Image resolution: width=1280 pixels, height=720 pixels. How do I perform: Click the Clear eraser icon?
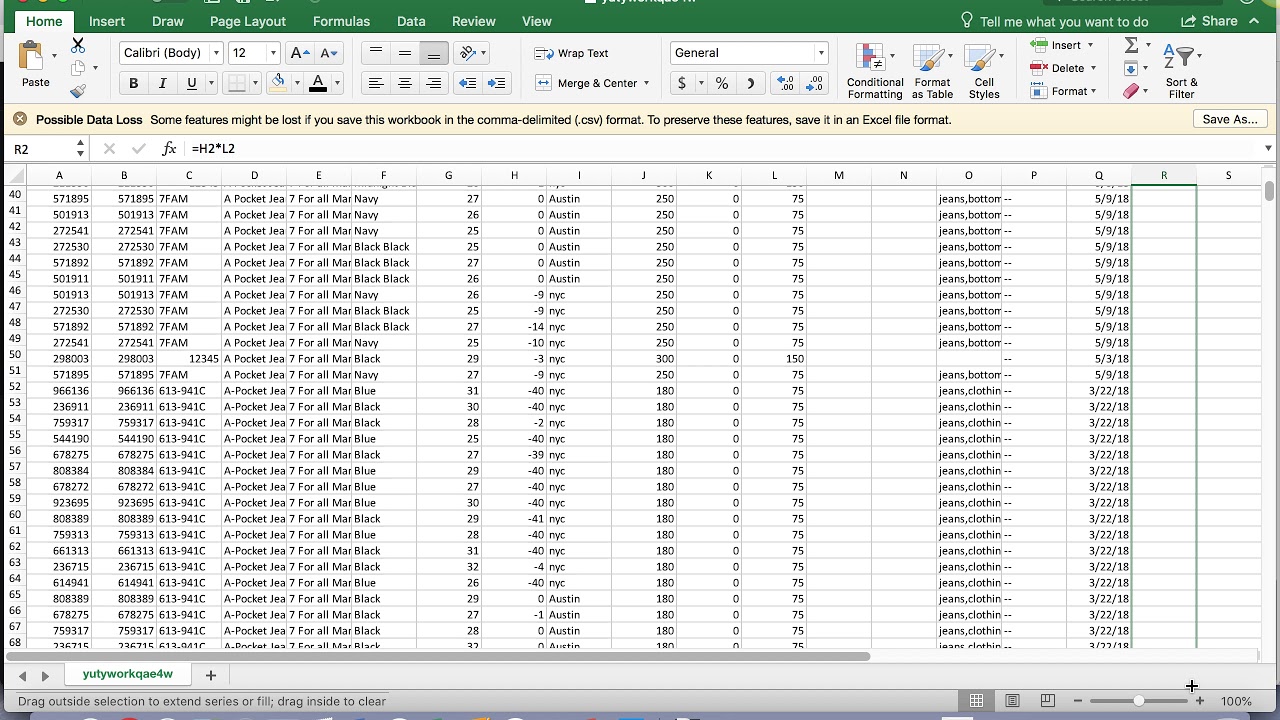1131,91
